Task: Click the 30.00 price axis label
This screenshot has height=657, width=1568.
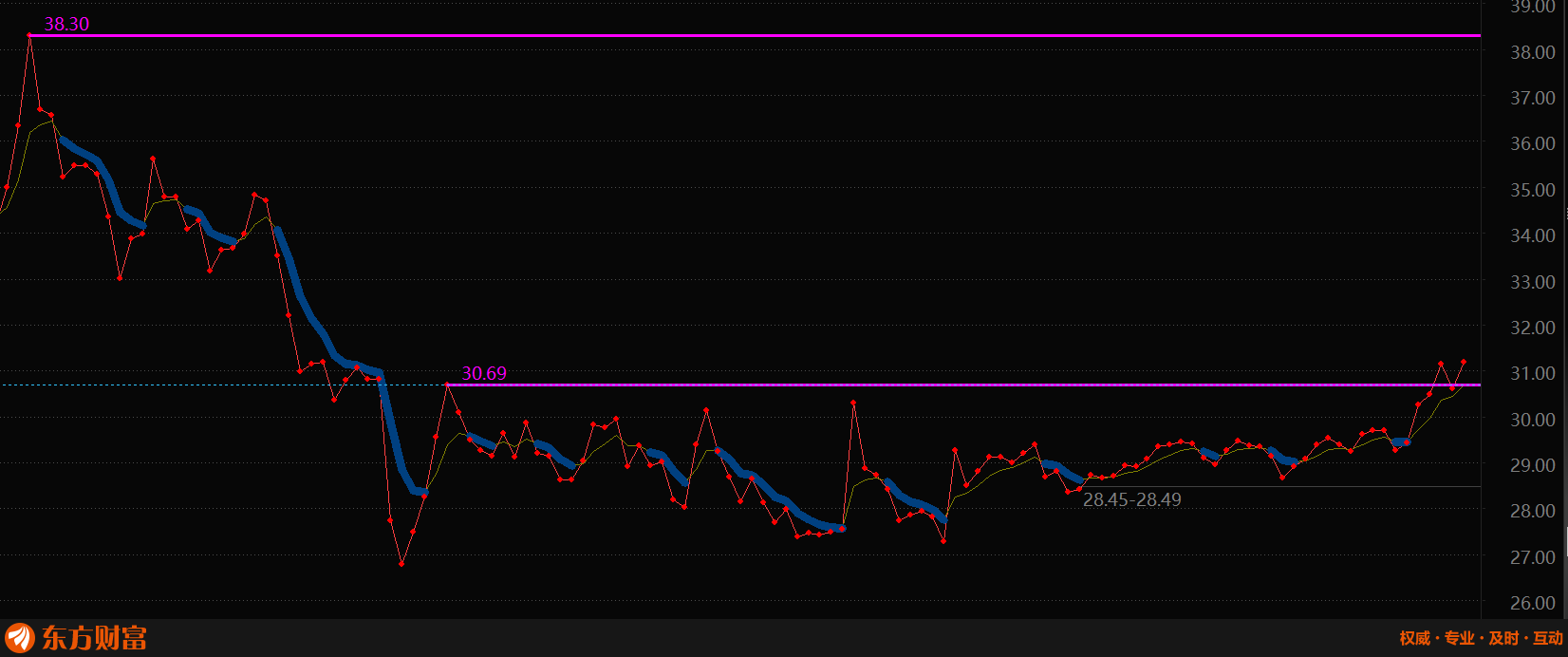Action: pyautogui.click(x=1533, y=420)
